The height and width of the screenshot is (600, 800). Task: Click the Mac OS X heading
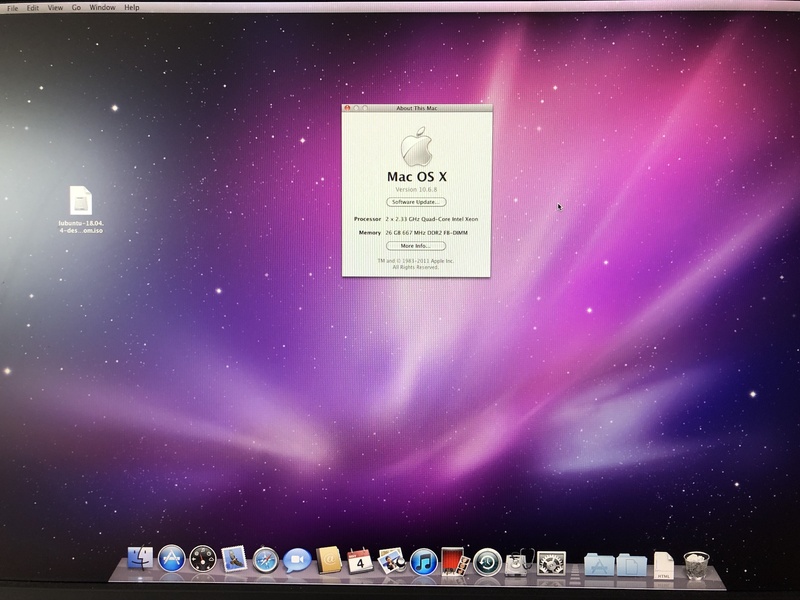[x=417, y=177]
